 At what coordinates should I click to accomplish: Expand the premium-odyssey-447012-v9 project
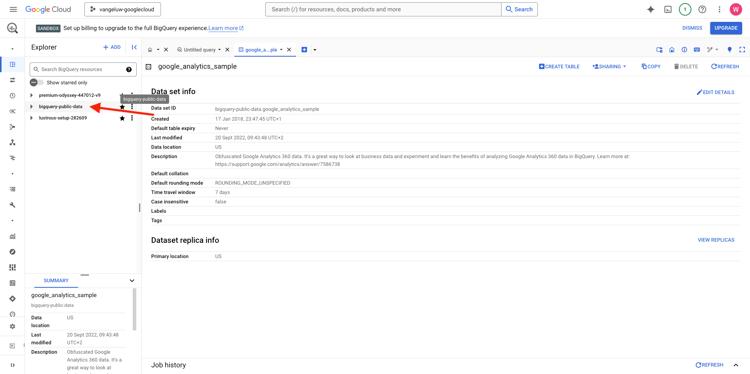[32, 95]
